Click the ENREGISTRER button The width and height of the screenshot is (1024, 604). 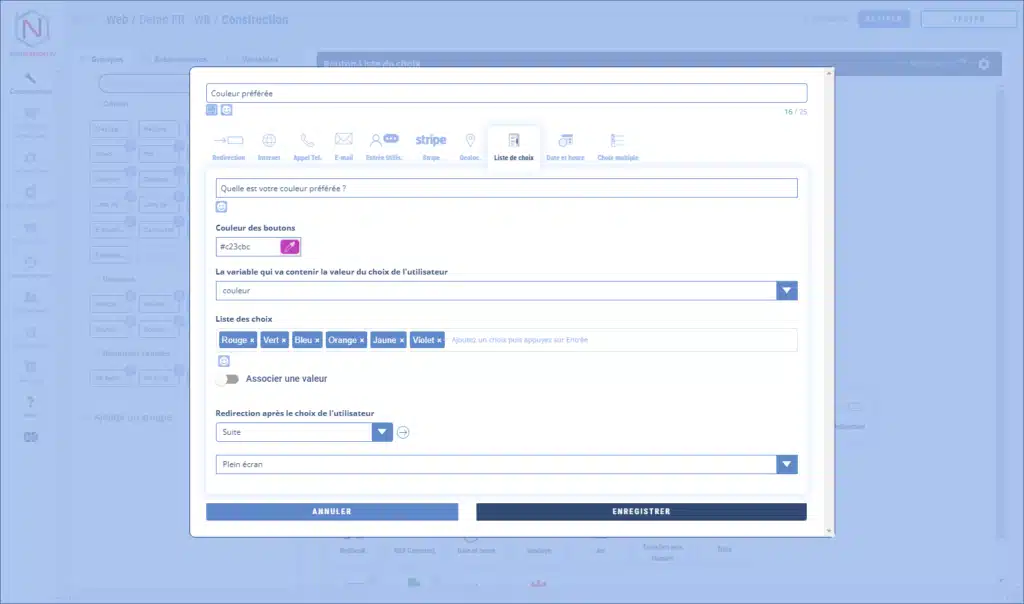(x=641, y=511)
